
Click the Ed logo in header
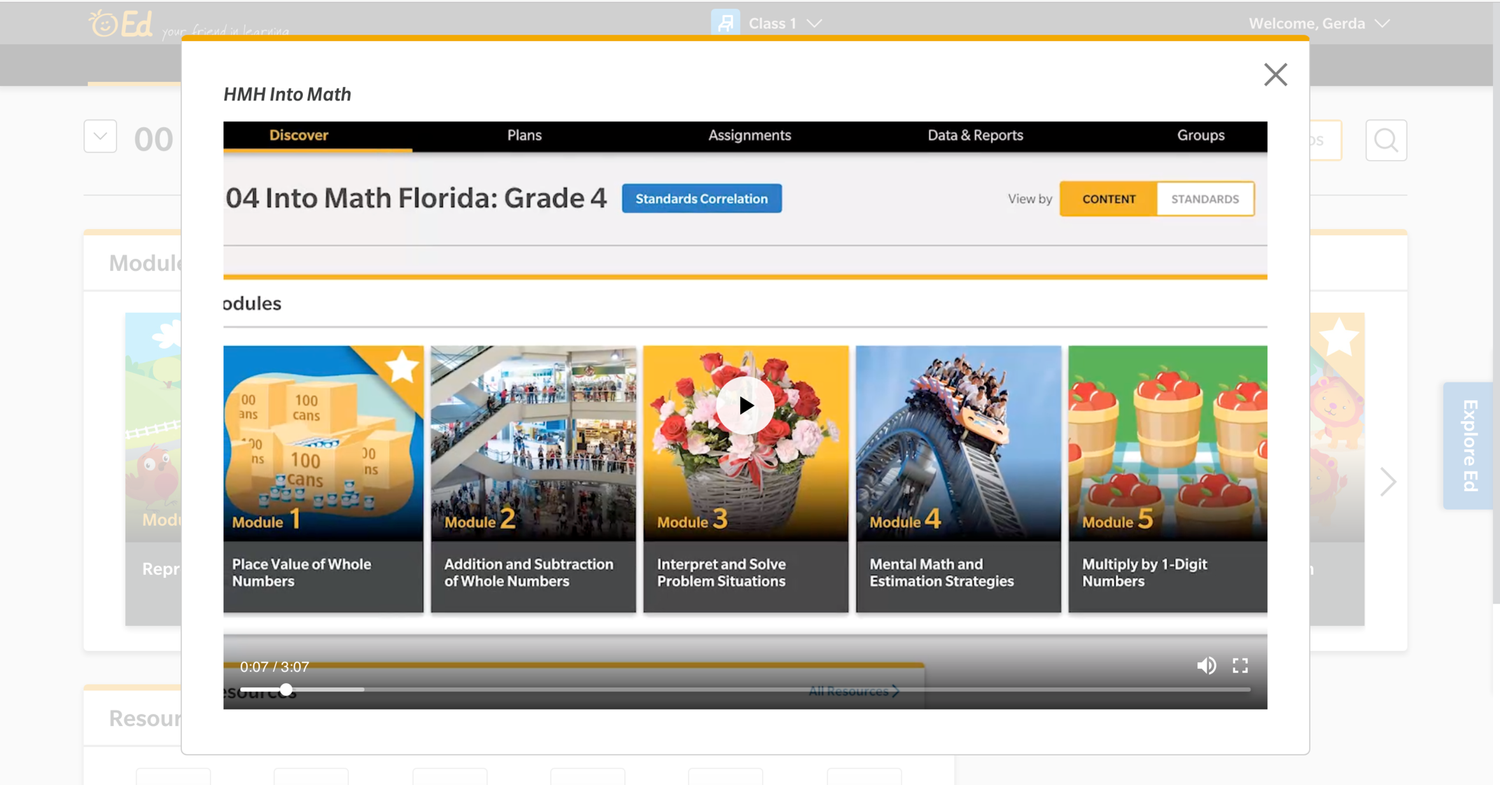coord(121,24)
